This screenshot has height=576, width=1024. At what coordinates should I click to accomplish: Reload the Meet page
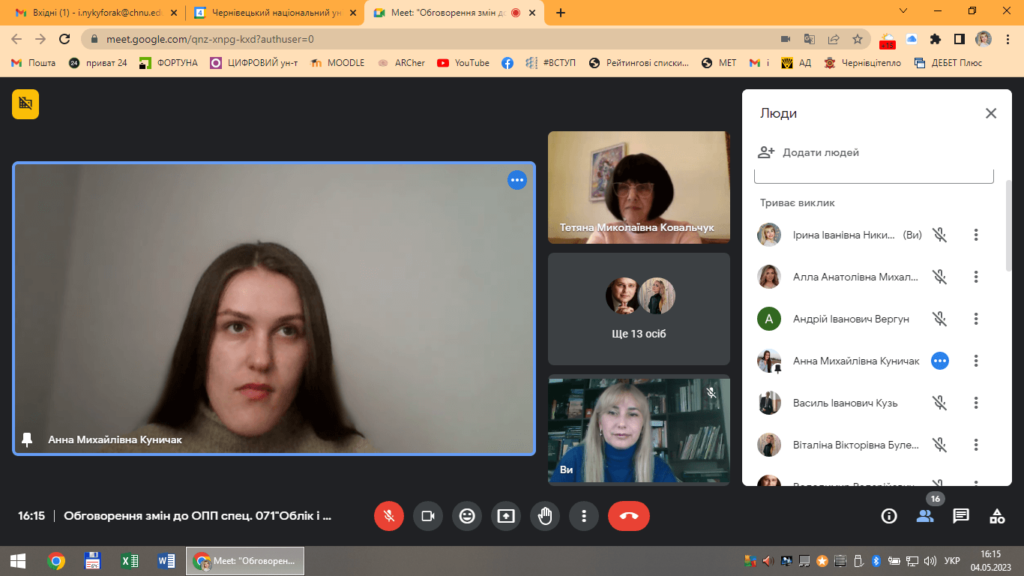64,39
